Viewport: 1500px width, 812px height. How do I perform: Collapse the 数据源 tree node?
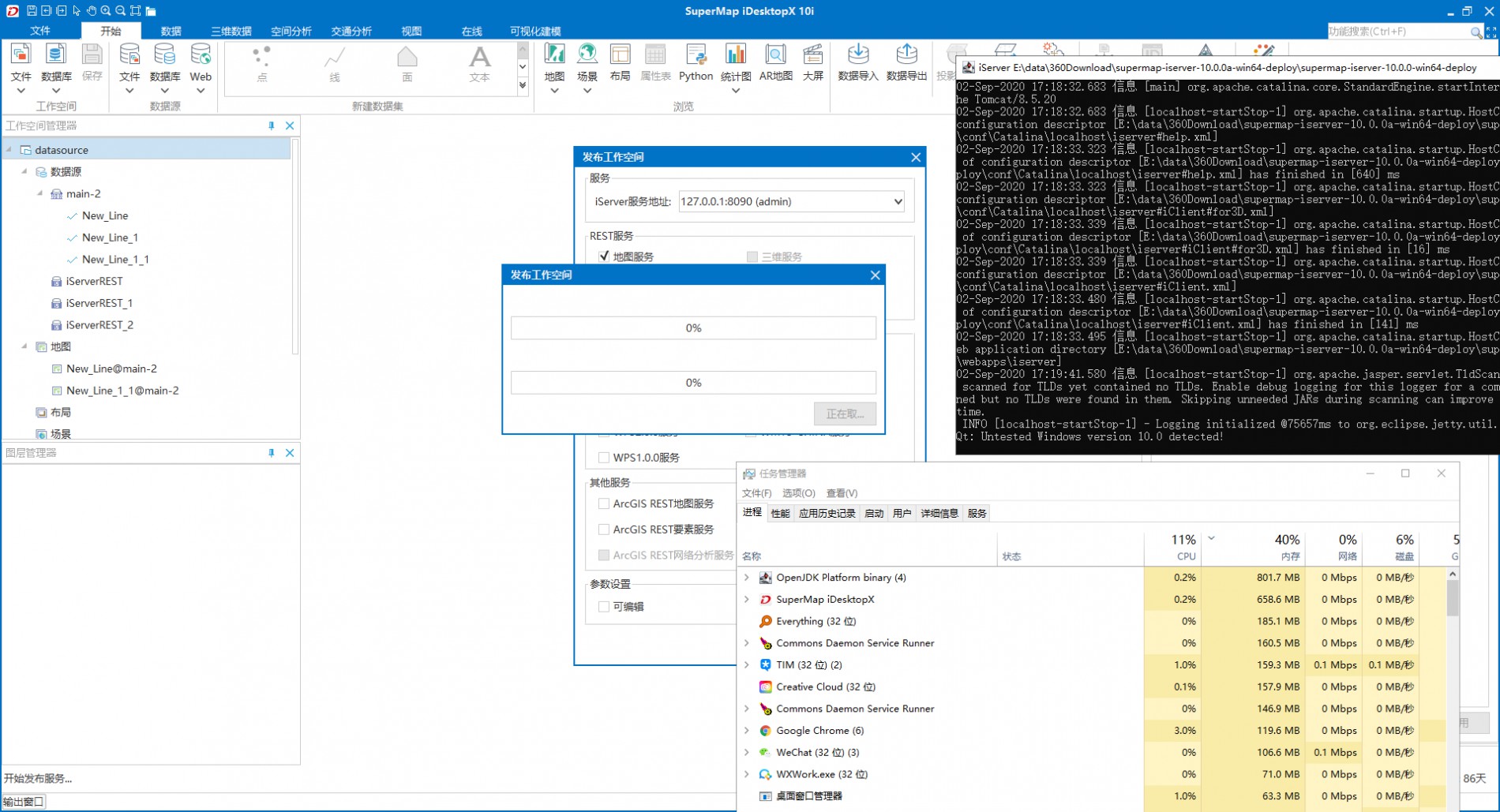click(x=24, y=171)
